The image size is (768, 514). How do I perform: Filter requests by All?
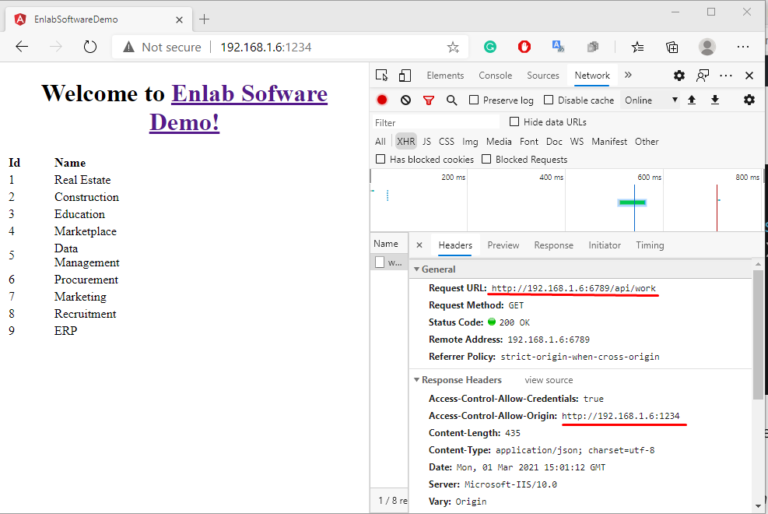click(x=380, y=142)
